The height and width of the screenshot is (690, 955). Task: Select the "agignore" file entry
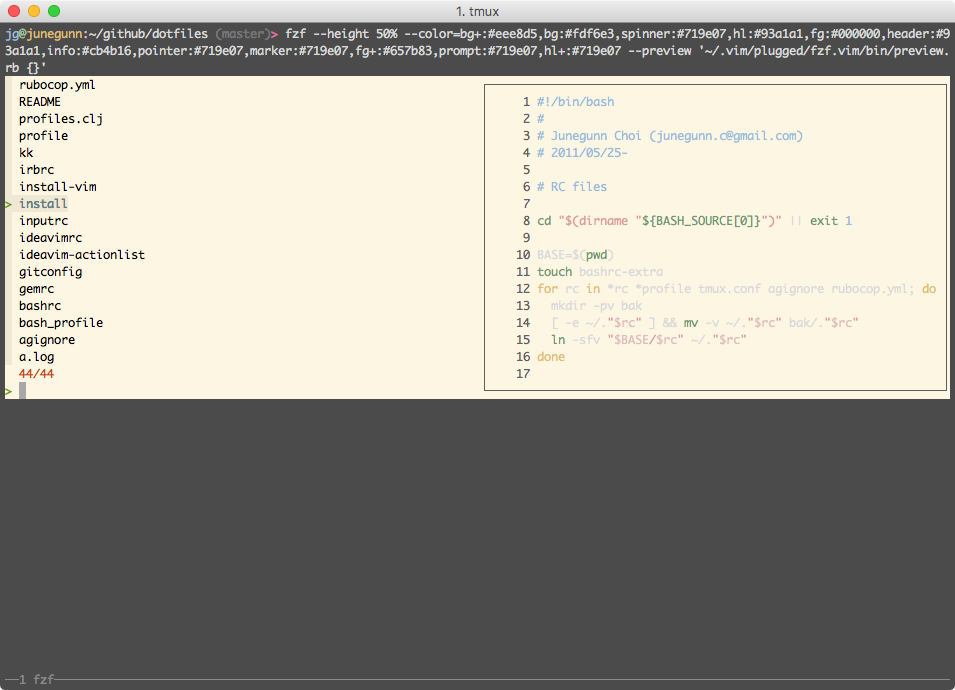[46, 339]
